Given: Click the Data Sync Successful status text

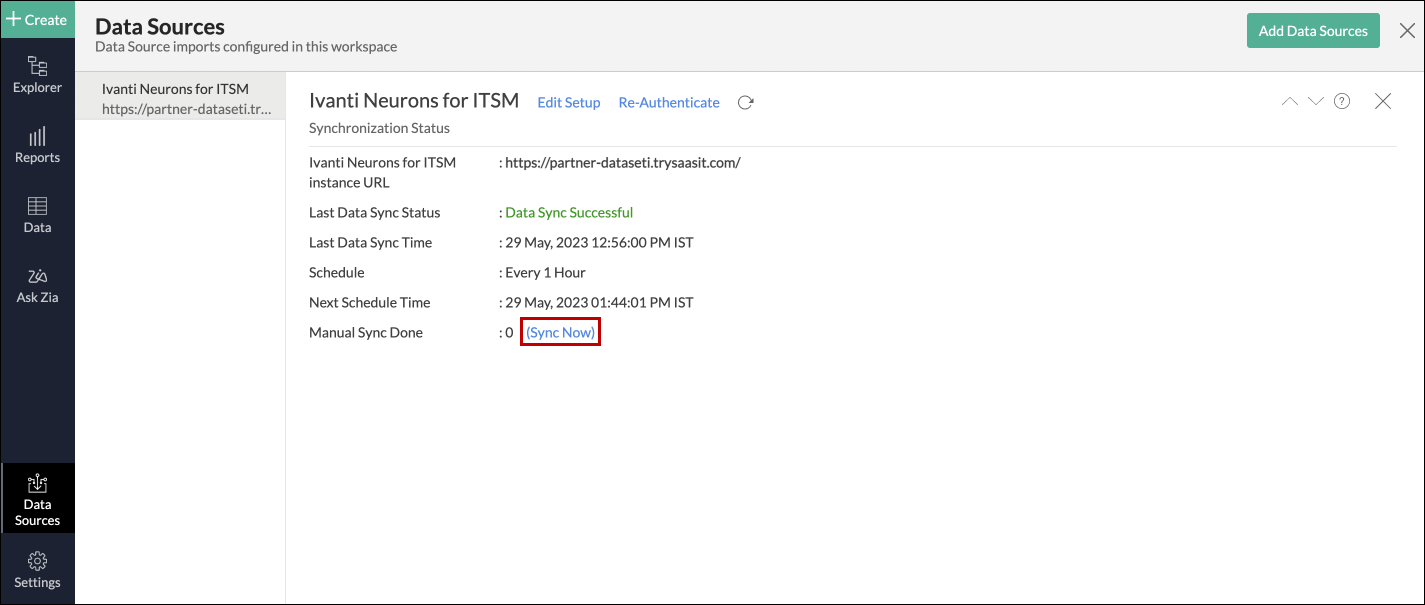Looking at the screenshot, I should (568, 212).
